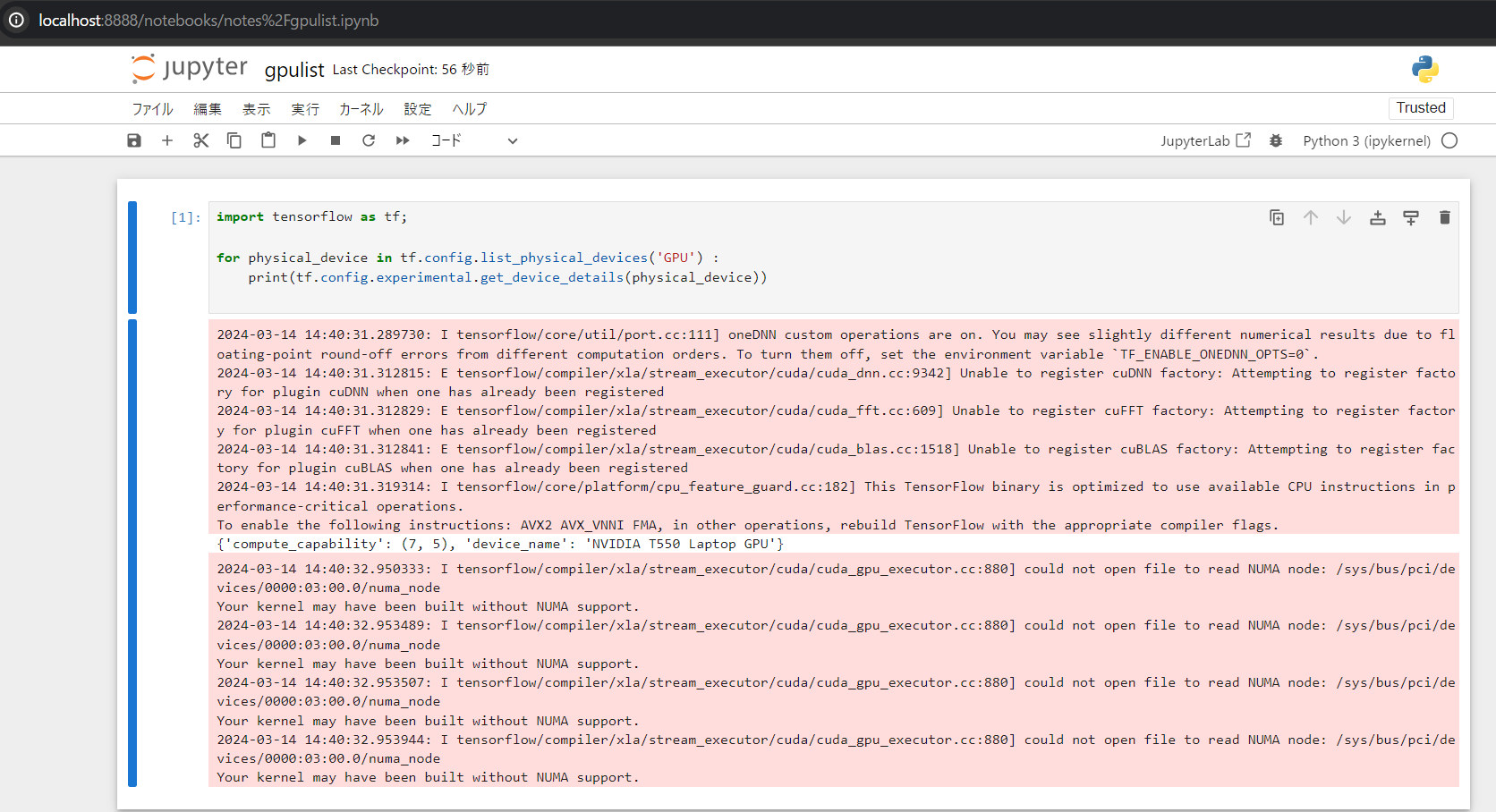Image resolution: width=1496 pixels, height=812 pixels.
Task: Restart the kernel using the circular arrow icon
Action: [x=369, y=140]
